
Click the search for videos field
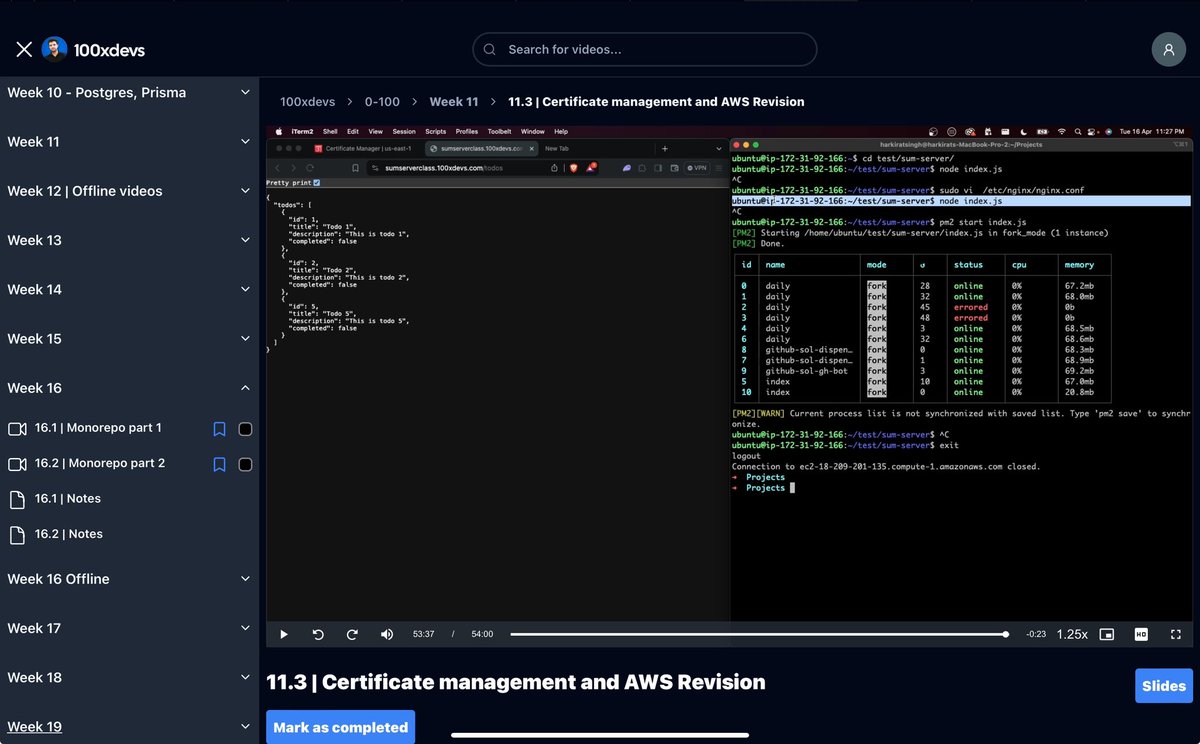tap(645, 49)
